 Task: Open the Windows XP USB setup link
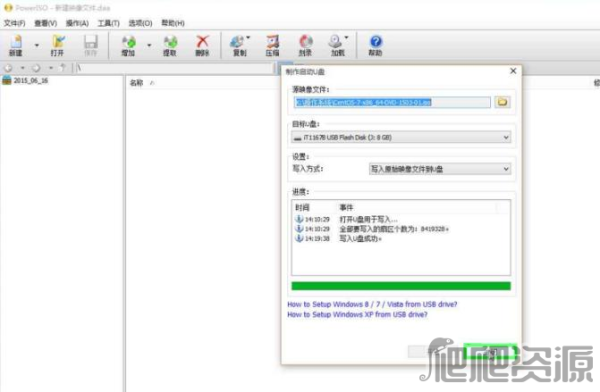pos(357,314)
